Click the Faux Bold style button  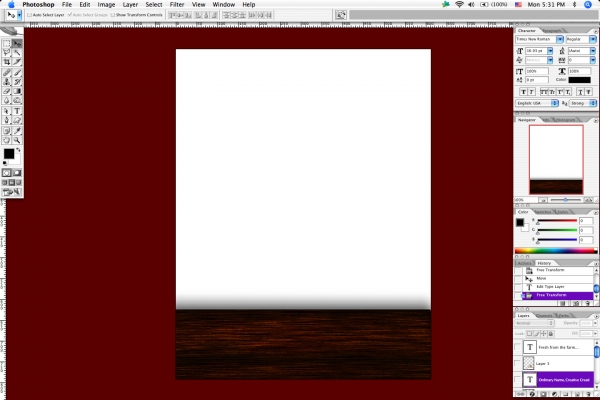pyautogui.click(x=523, y=91)
